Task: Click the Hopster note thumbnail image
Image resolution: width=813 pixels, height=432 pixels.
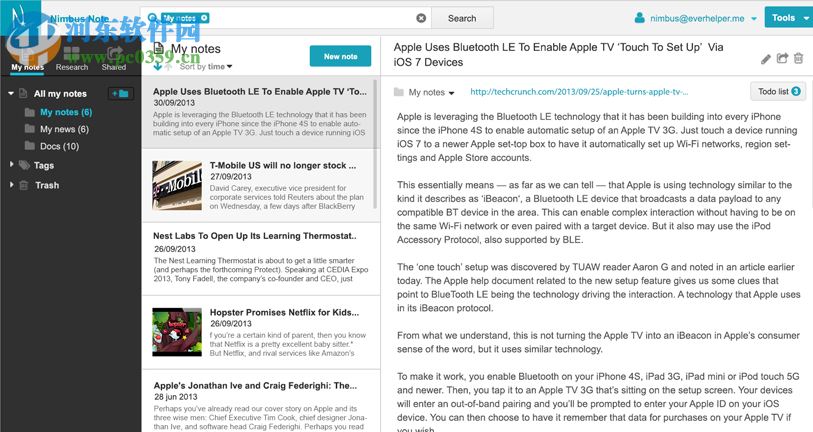Action: coord(177,332)
